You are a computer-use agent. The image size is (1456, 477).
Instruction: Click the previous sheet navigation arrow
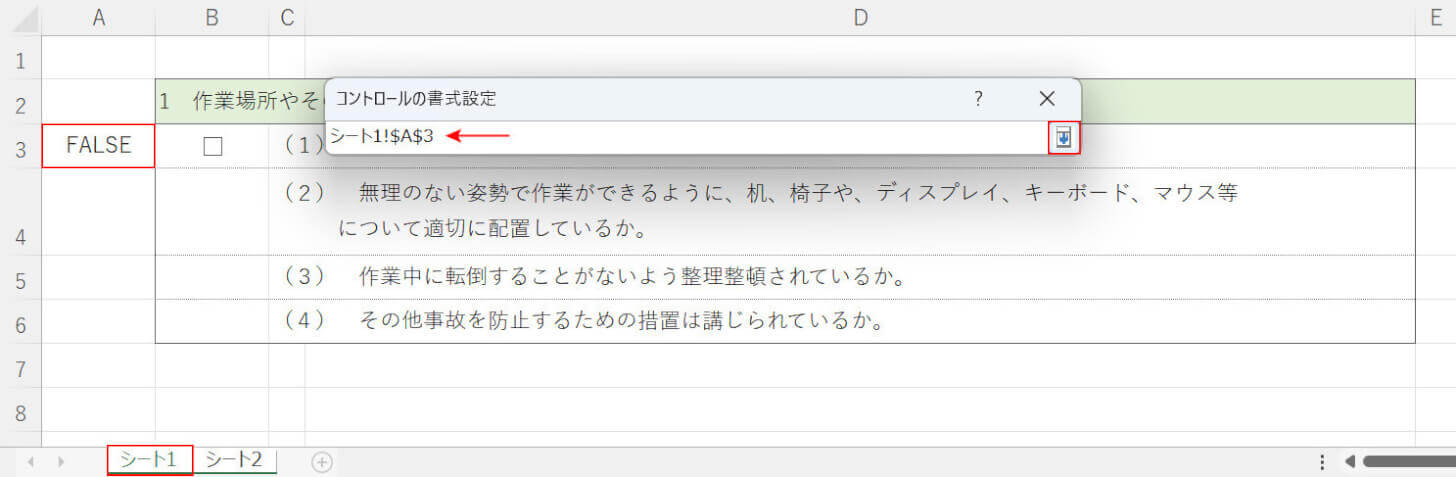(x=31, y=461)
